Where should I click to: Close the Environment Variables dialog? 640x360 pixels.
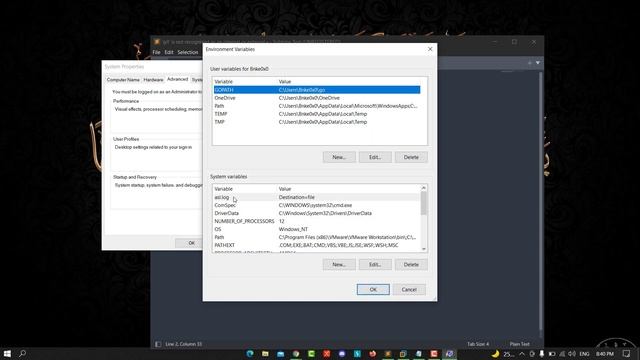coord(430,49)
